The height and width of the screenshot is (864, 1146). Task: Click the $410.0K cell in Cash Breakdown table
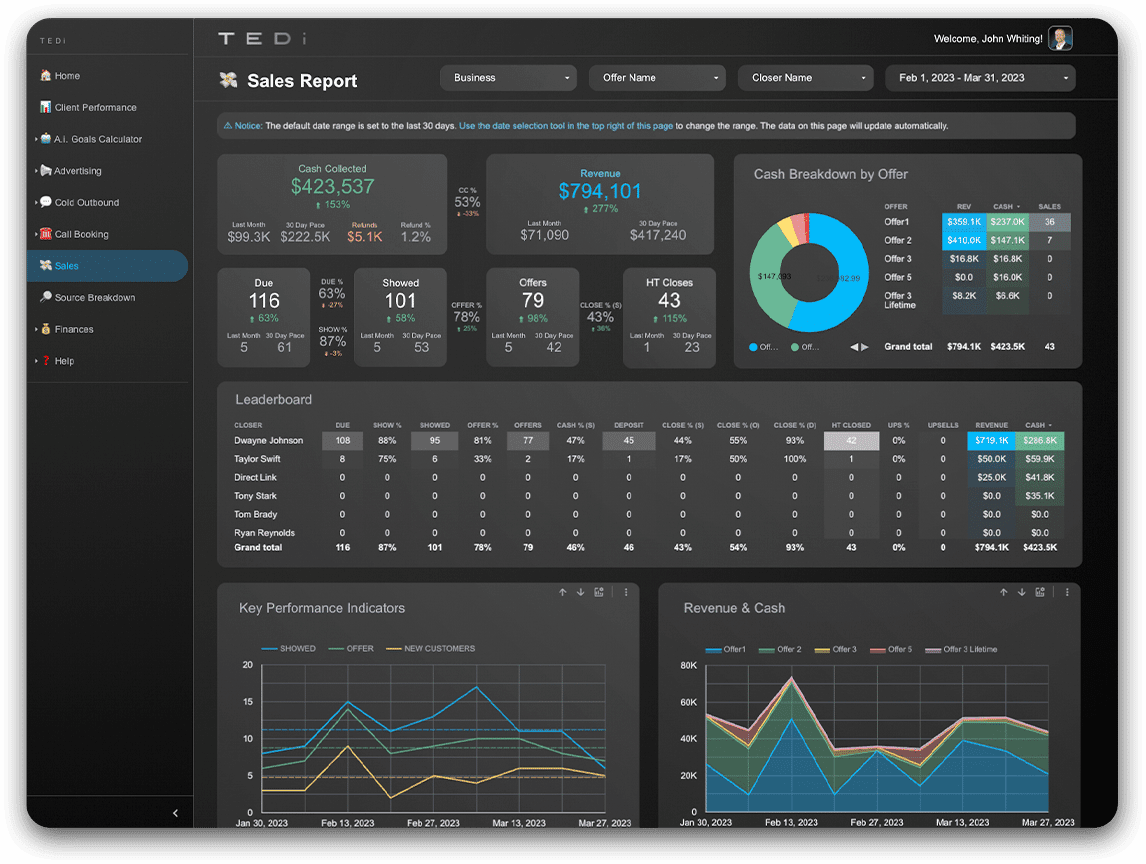(x=964, y=240)
